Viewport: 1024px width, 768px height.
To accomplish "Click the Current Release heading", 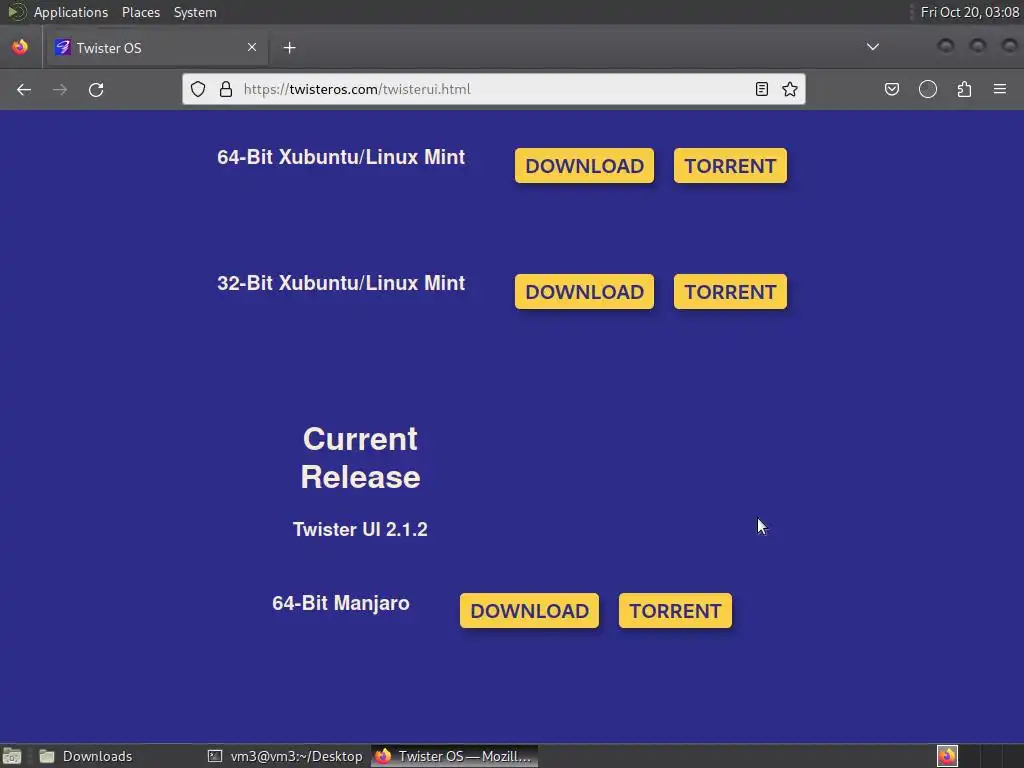I will pos(360,458).
